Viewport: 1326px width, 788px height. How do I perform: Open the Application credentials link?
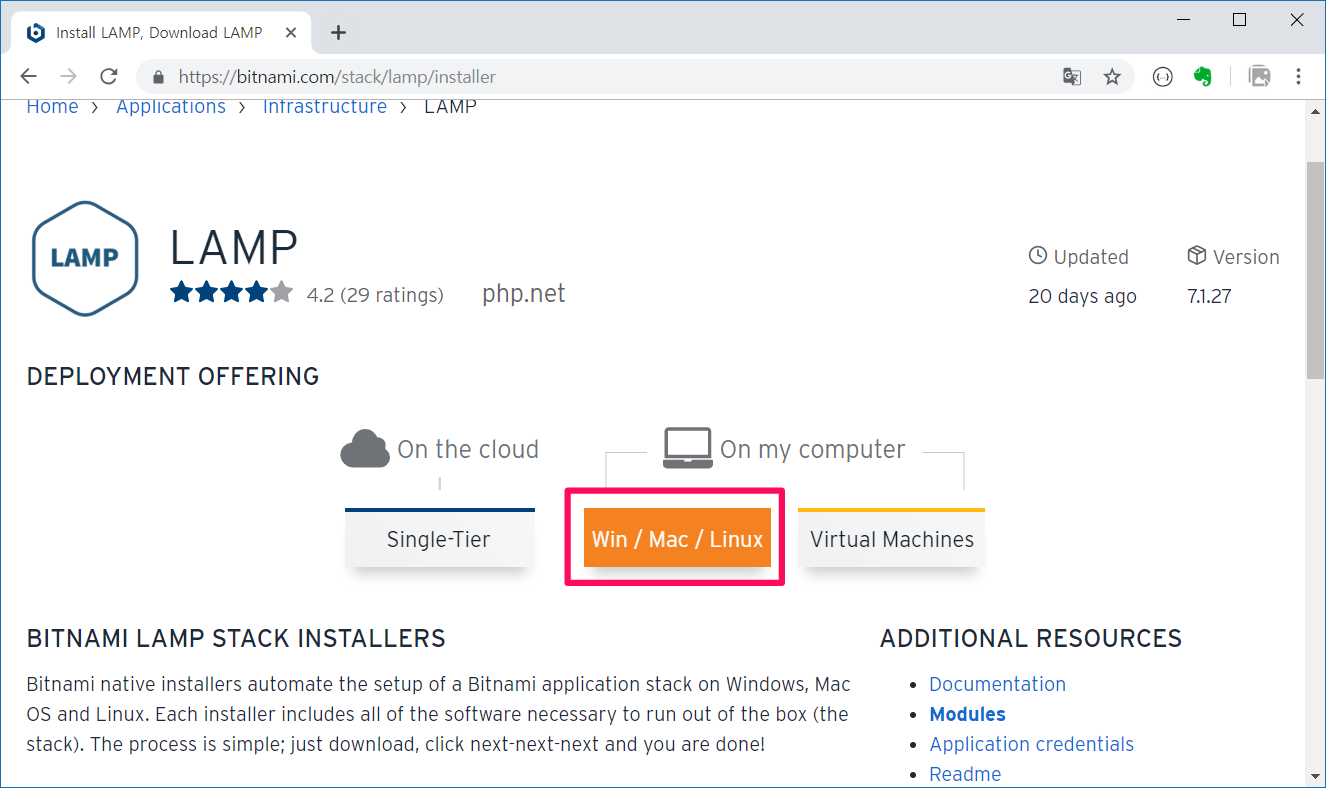pyautogui.click(x=1031, y=744)
